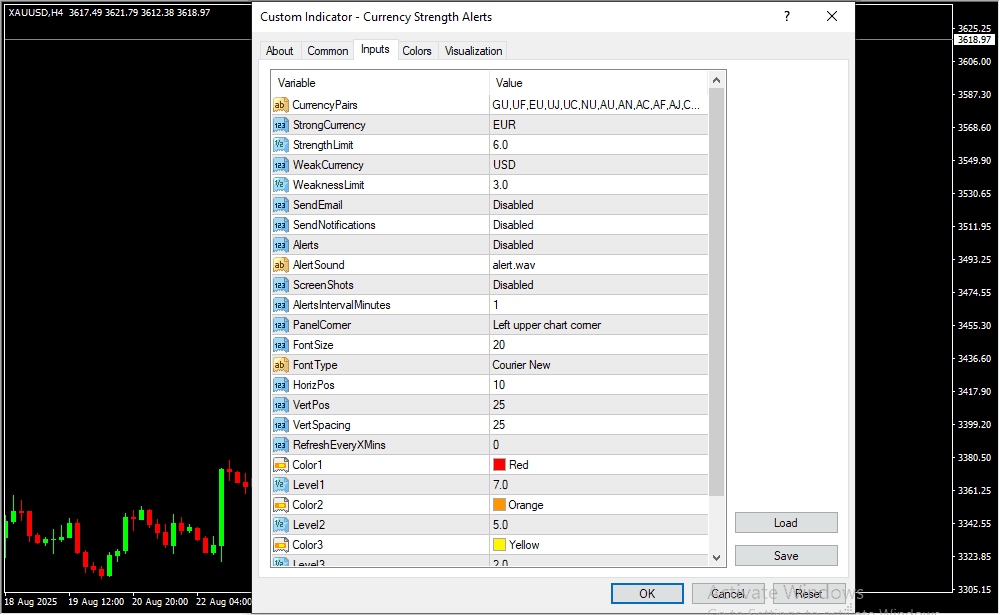The image size is (1000, 615).
Task: Open the StrongCurrency EUR value dropdown
Action: coord(504,125)
